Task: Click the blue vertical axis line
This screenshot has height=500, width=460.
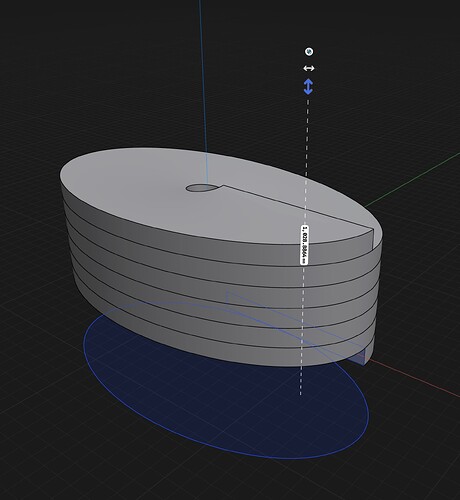Action: (203, 83)
